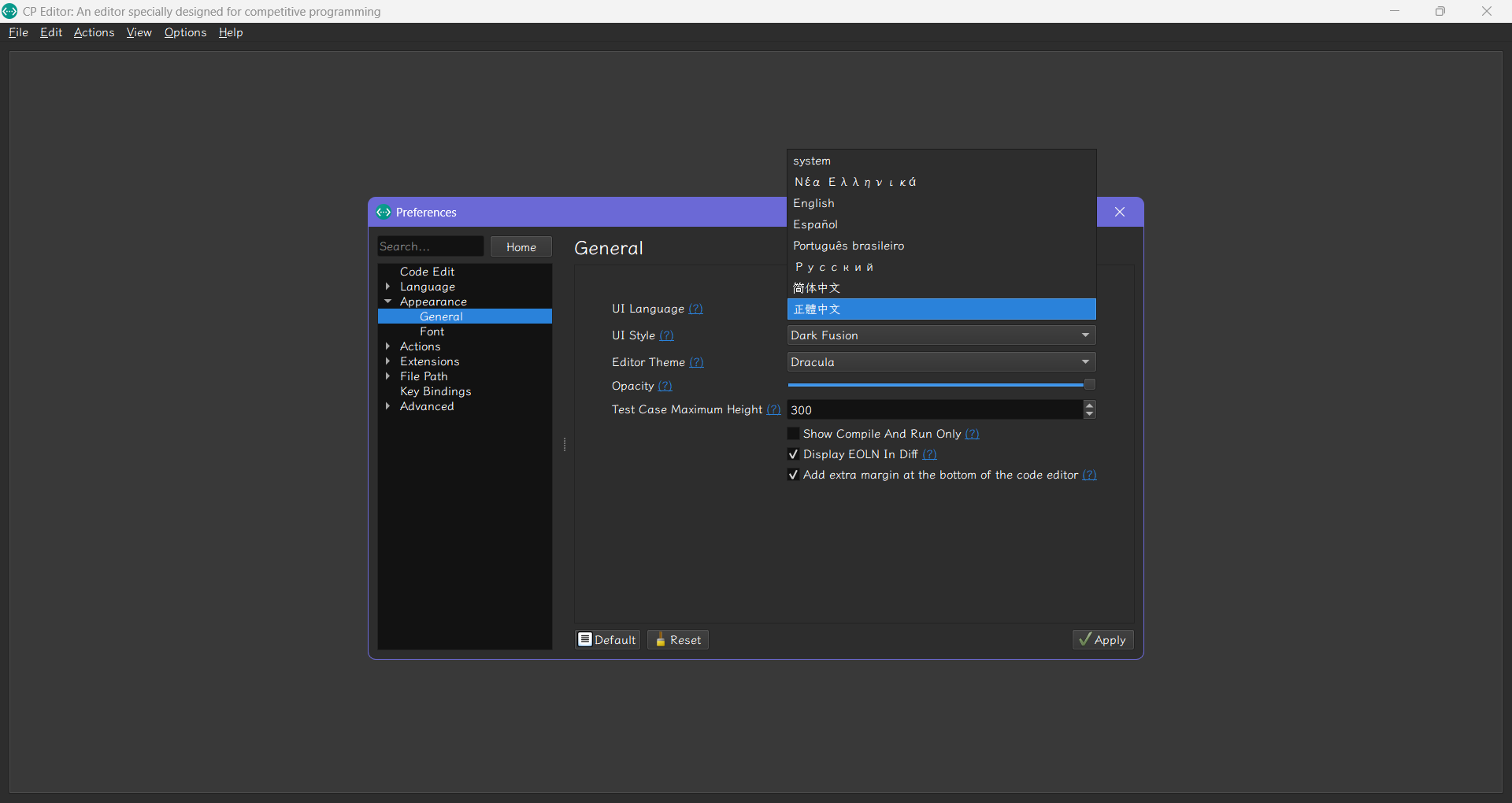Select 简体中文 language option
Viewport: 1512px width, 803px height.
click(x=942, y=288)
